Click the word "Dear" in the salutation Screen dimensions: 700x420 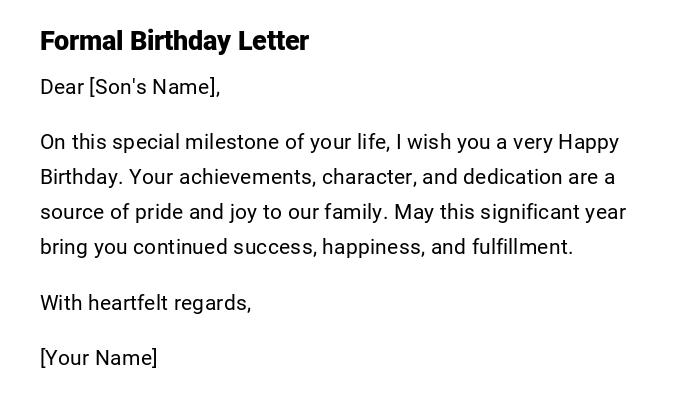(x=62, y=87)
